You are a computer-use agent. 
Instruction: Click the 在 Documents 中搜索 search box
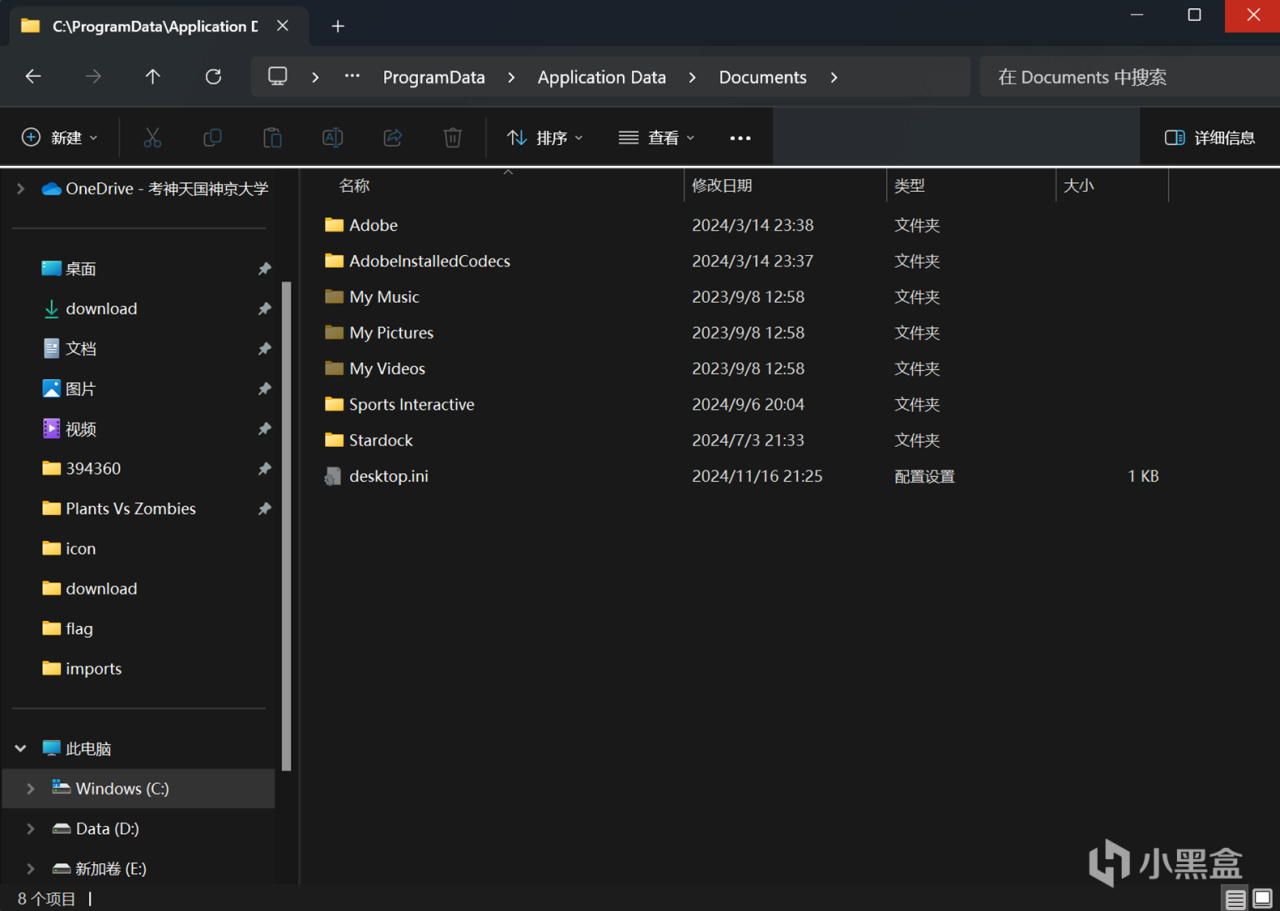click(1125, 77)
